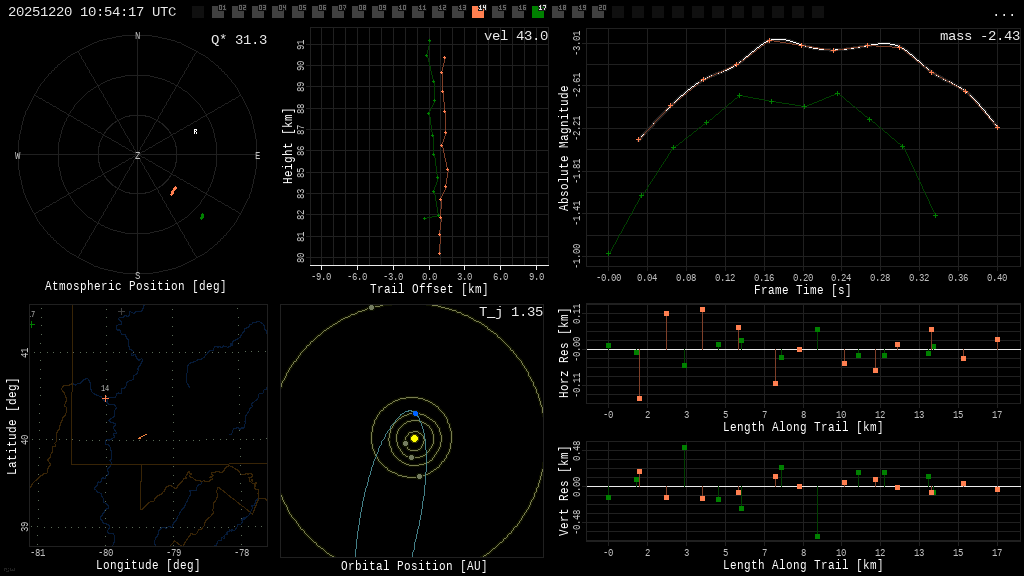This screenshot has height=576, width=1024.
Task: Toggle the gray station 20 indicator
Action: (598, 12)
